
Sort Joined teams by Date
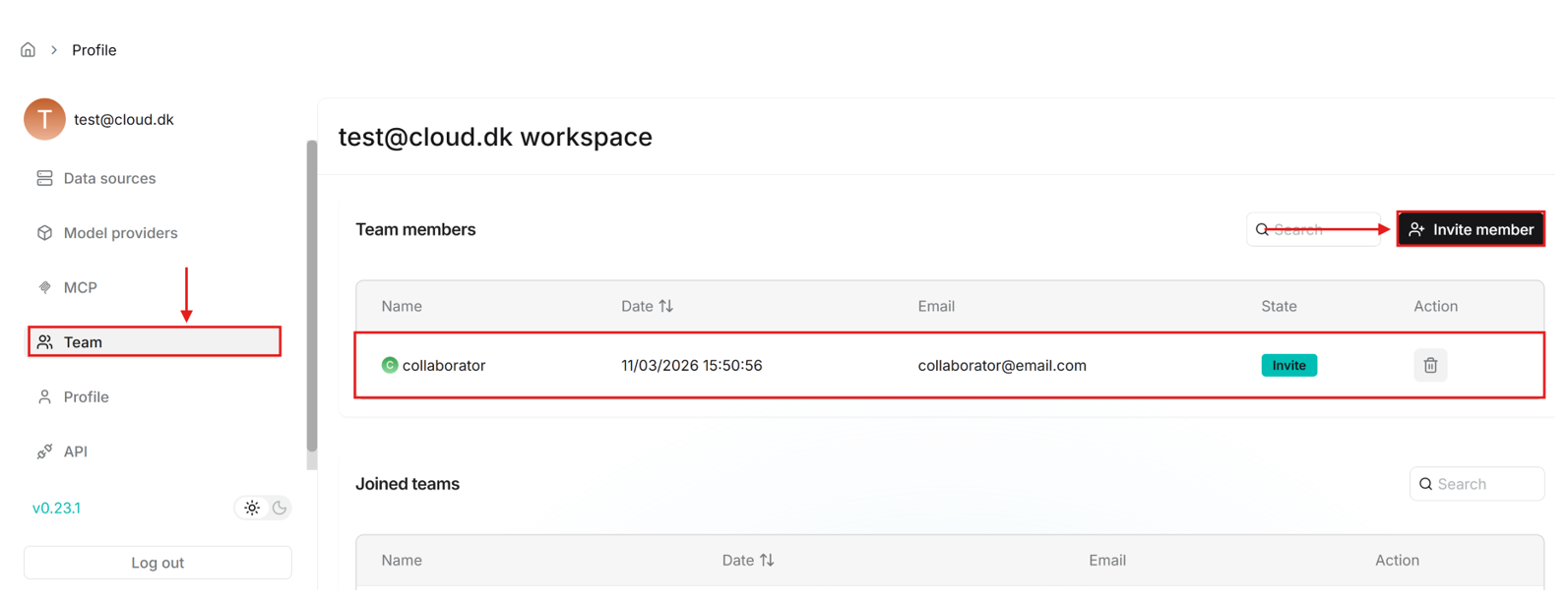click(x=767, y=561)
